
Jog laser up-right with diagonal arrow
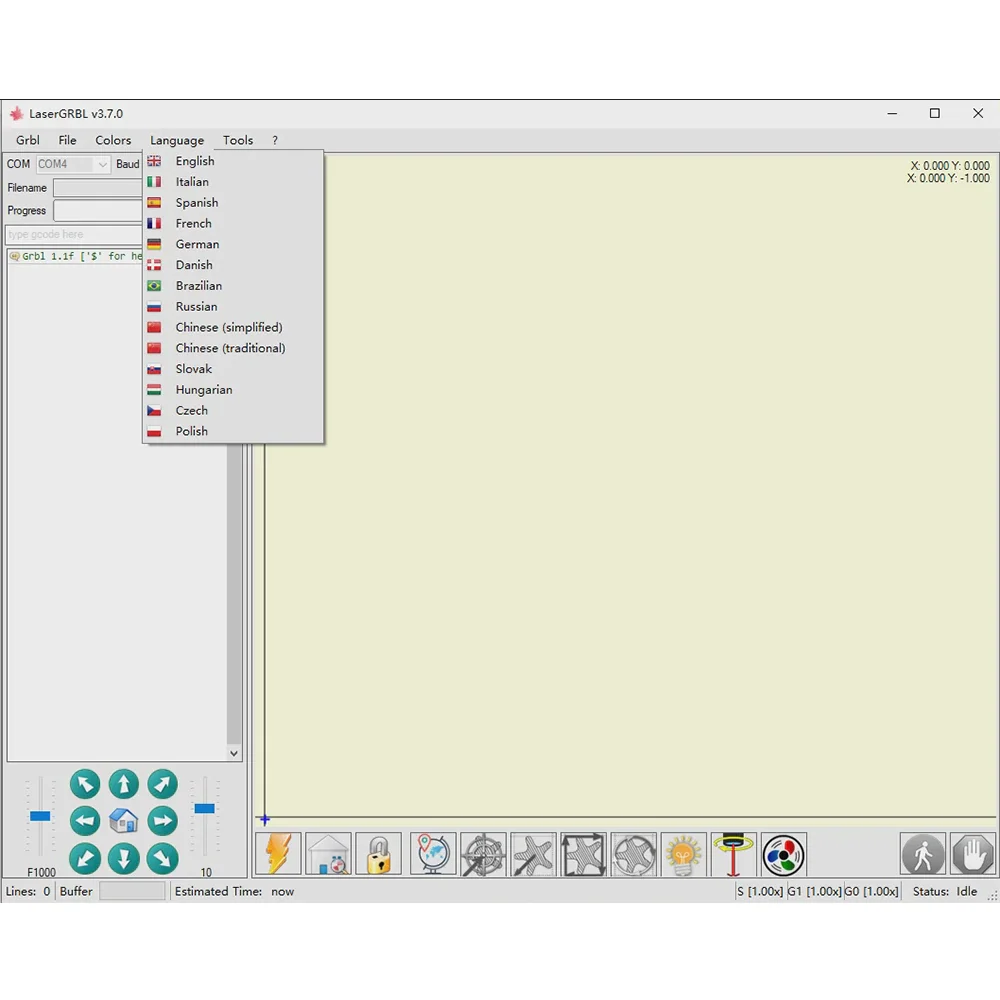click(x=163, y=784)
